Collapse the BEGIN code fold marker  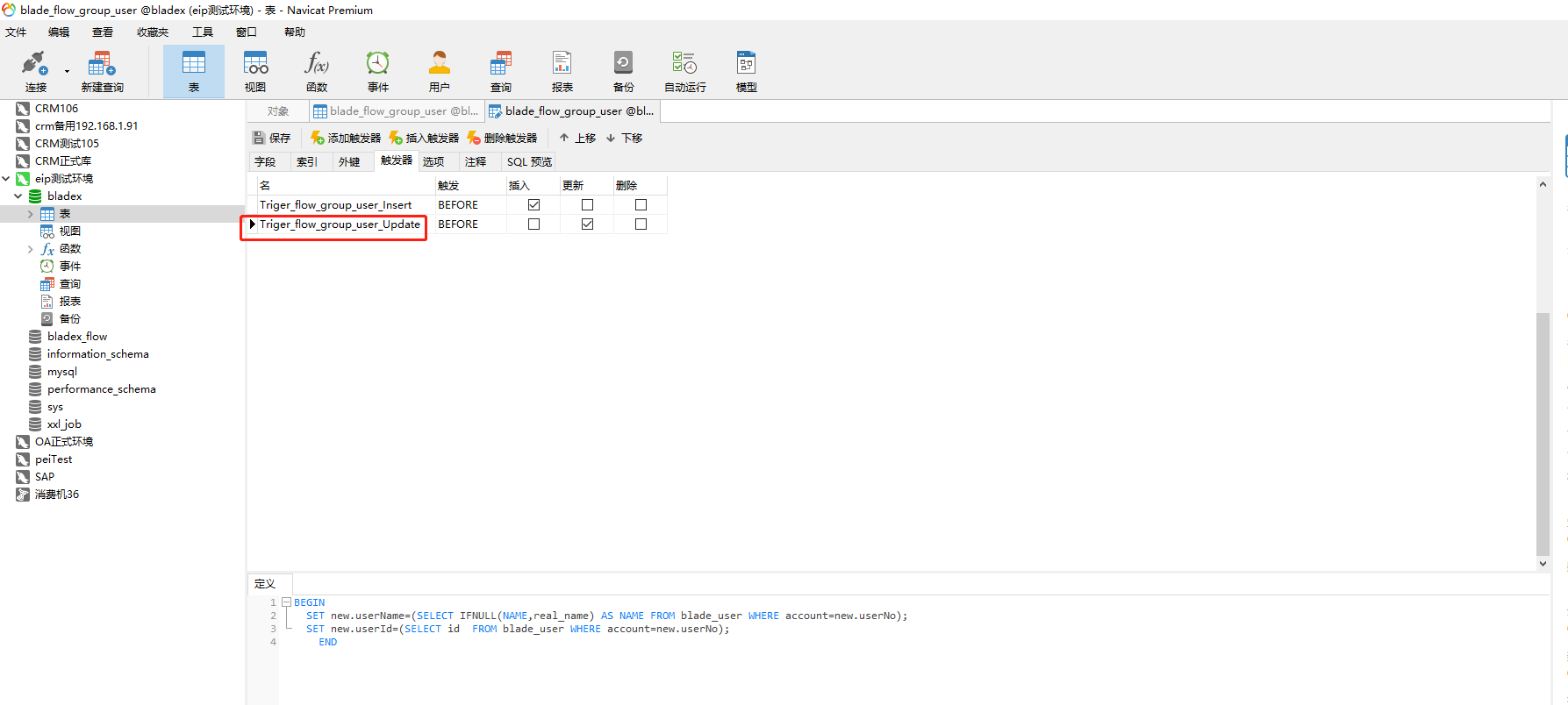click(x=286, y=602)
